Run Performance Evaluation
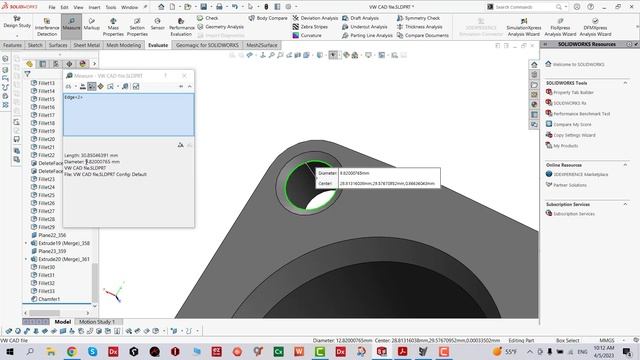 [181, 27]
